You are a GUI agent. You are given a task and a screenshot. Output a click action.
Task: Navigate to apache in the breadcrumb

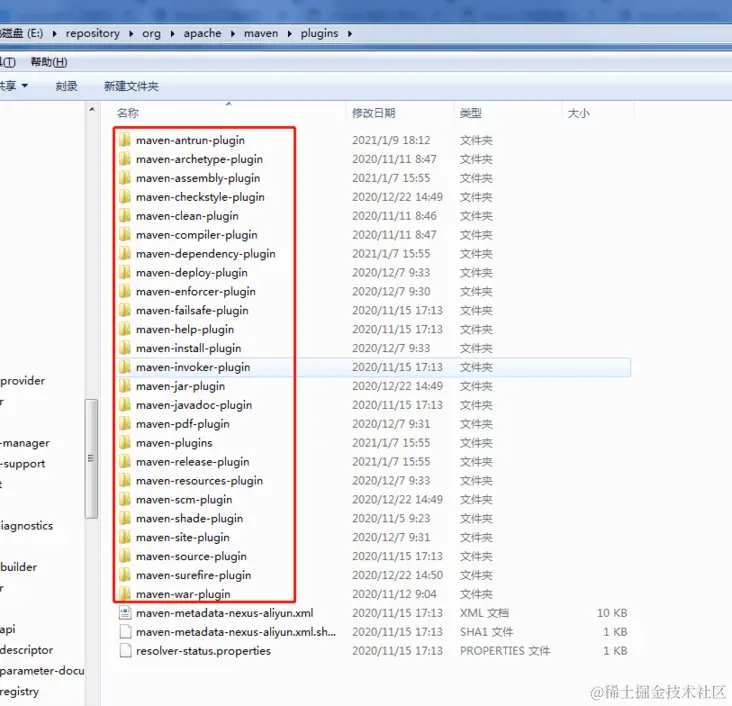coord(202,34)
